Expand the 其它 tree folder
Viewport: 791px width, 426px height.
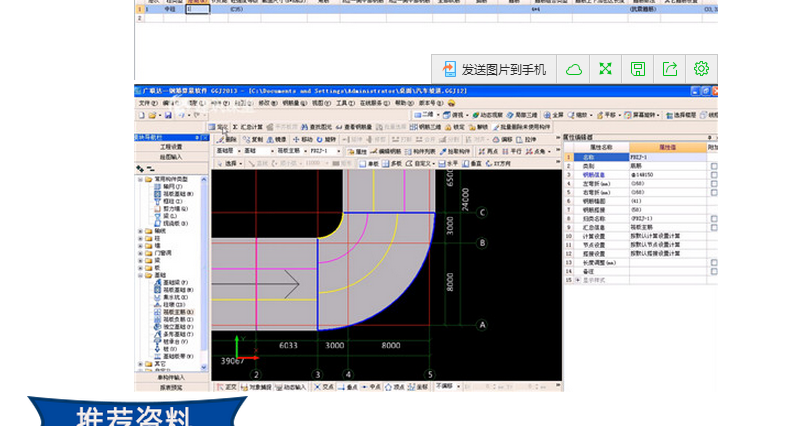[x=141, y=363]
